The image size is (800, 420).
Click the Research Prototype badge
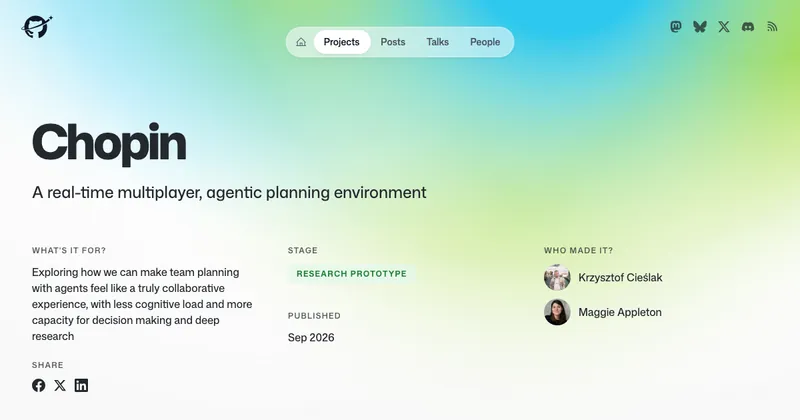click(352, 274)
